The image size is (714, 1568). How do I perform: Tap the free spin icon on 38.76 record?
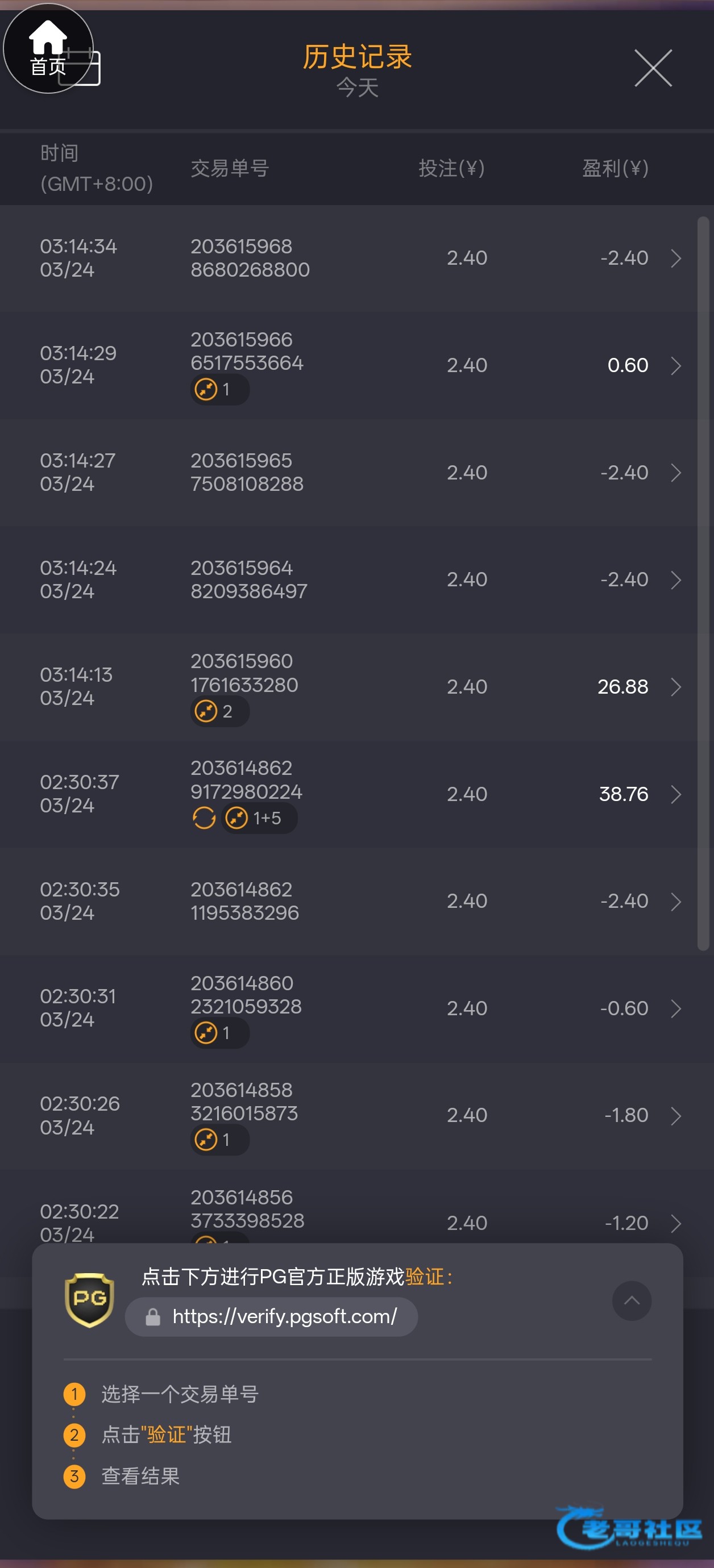(x=204, y=818)
